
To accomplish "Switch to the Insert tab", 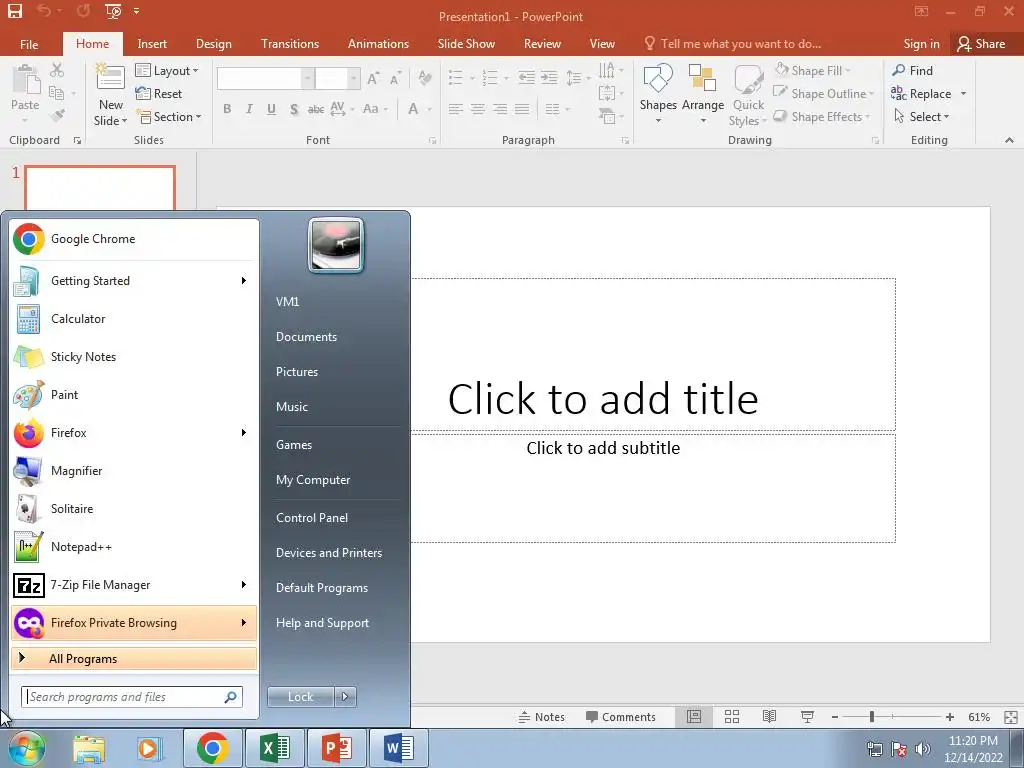I will coord(152,44).
